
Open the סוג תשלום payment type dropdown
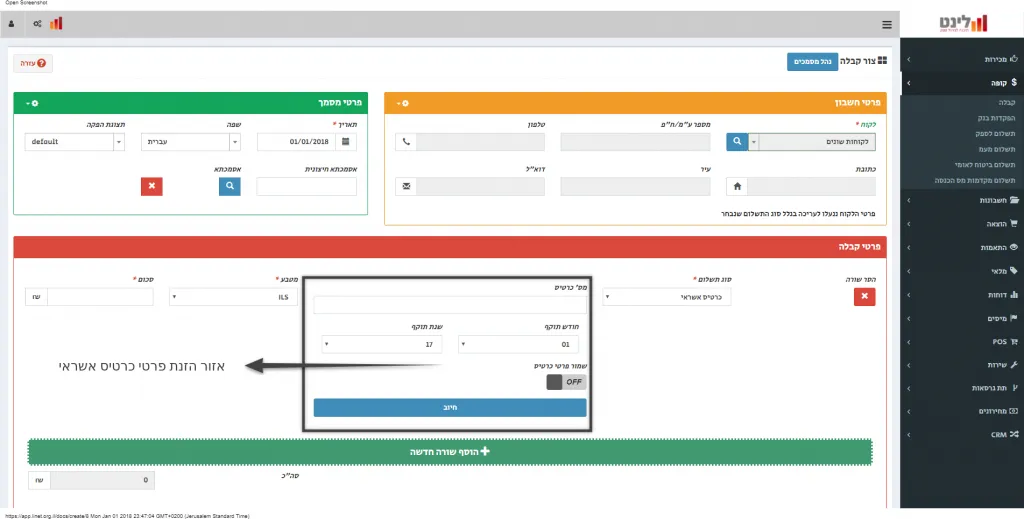[x=667, y=297]
